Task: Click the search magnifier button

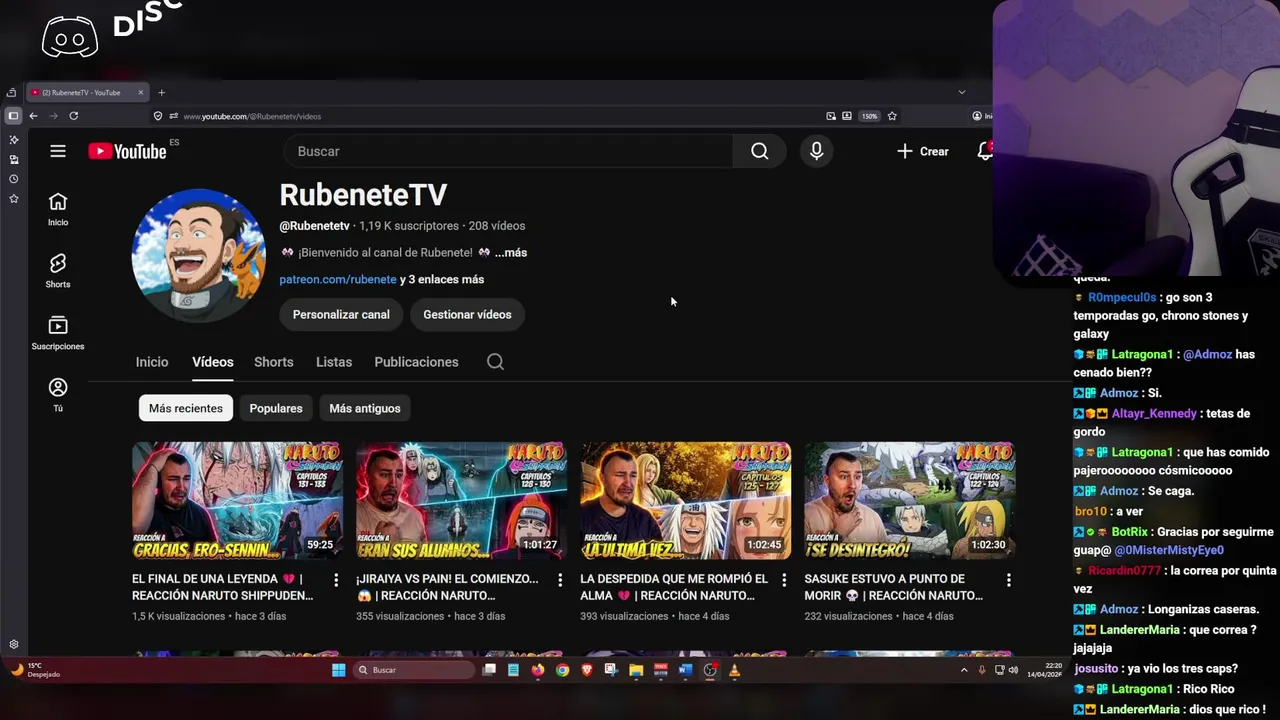Action: coord(760,151)
